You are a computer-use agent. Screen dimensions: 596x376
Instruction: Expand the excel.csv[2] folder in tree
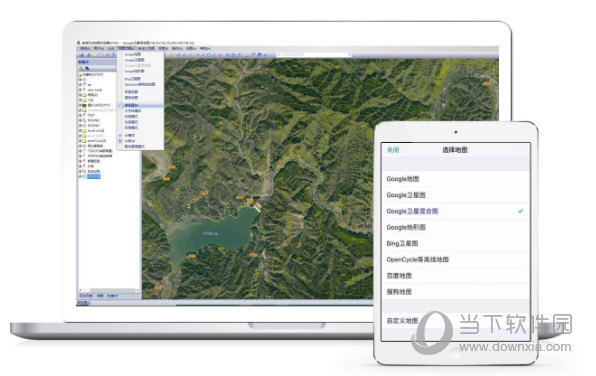pos(80,130)
